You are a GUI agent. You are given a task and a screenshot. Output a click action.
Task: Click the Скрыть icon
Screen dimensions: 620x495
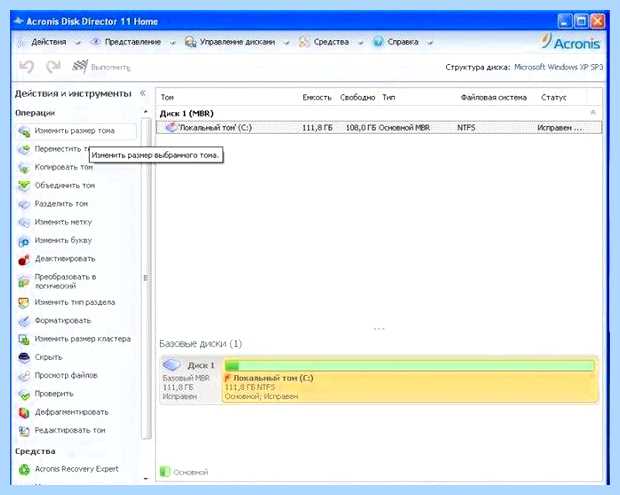coord(24,357)
